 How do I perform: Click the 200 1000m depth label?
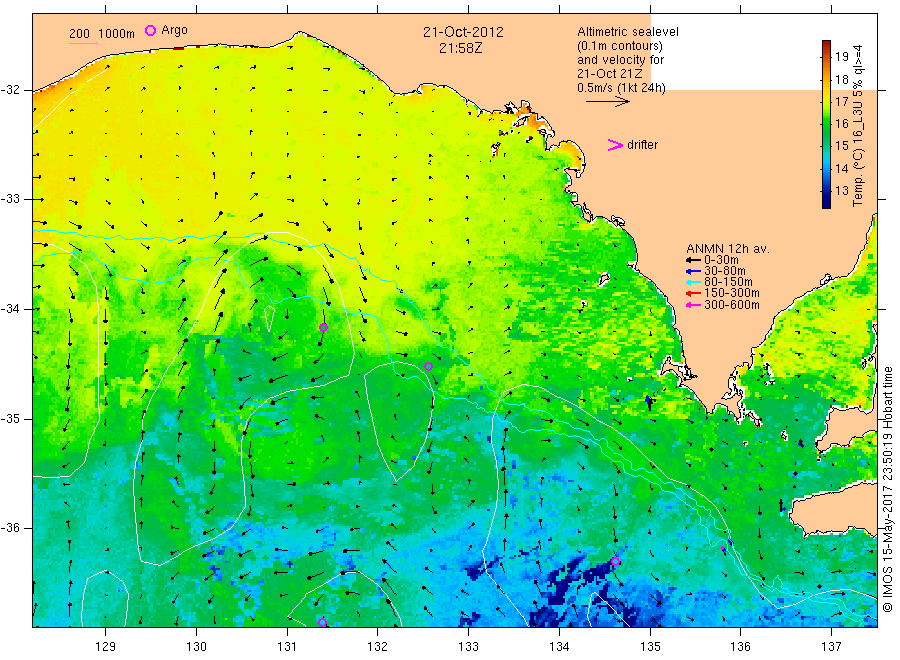tap(102, 34)
